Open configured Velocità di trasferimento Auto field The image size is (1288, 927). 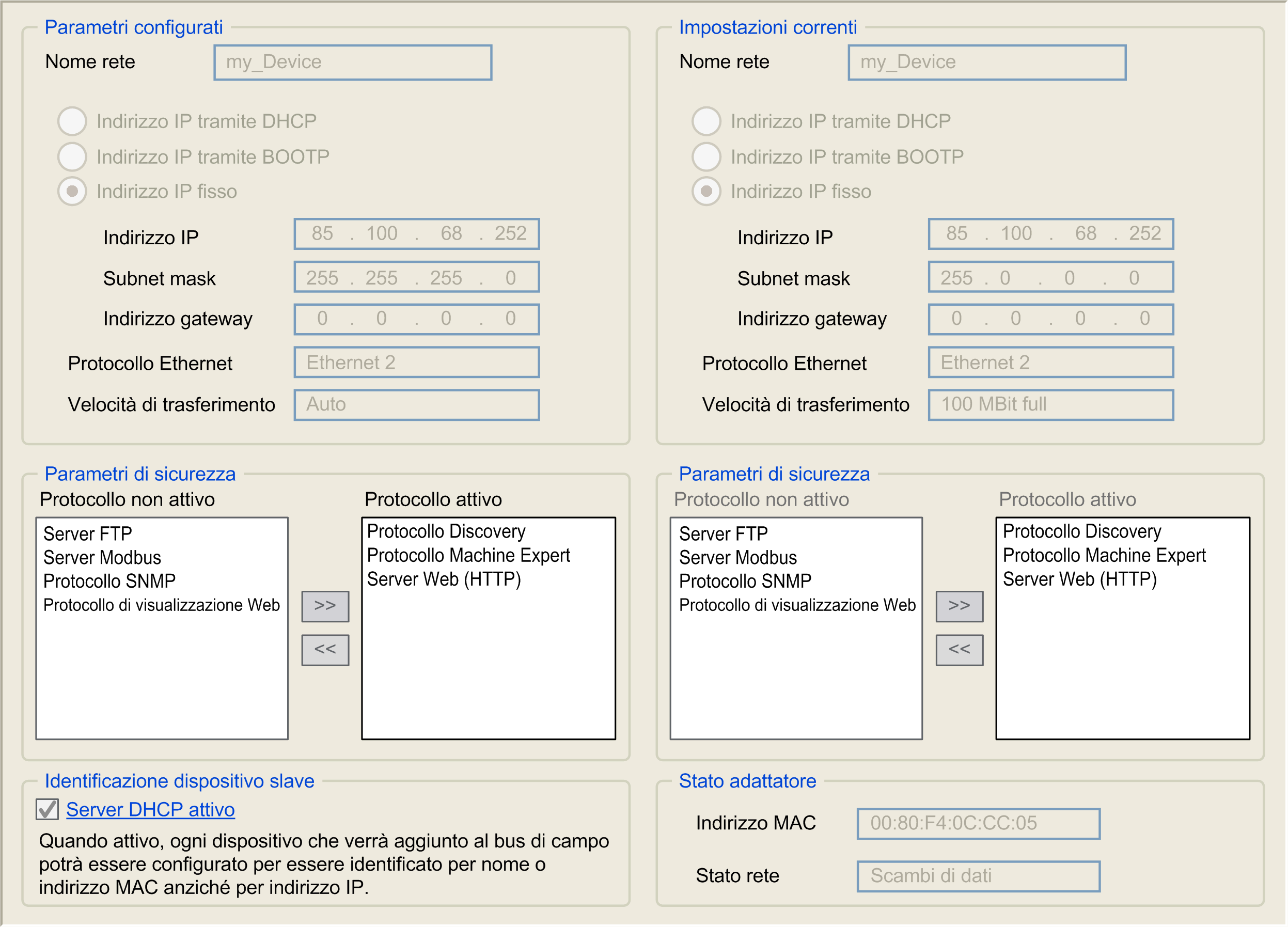(416, 404)
